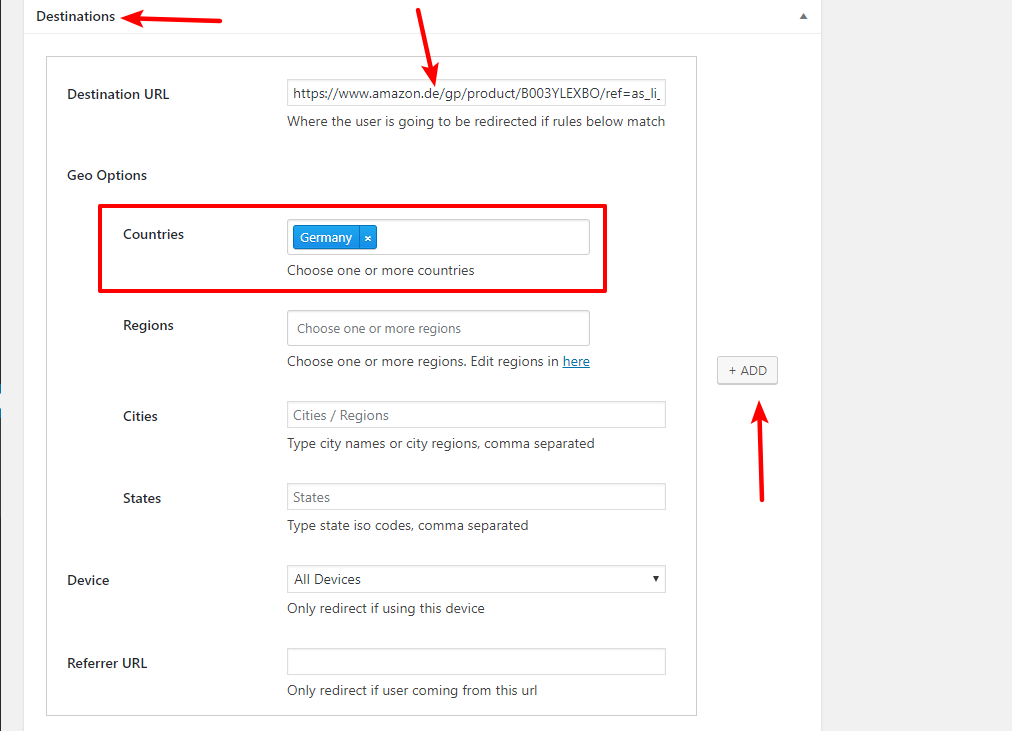This screenshot has width=1012, height=731.
Task: Collapse the Destinations panel with the triangle arrow
Action: 802,17
